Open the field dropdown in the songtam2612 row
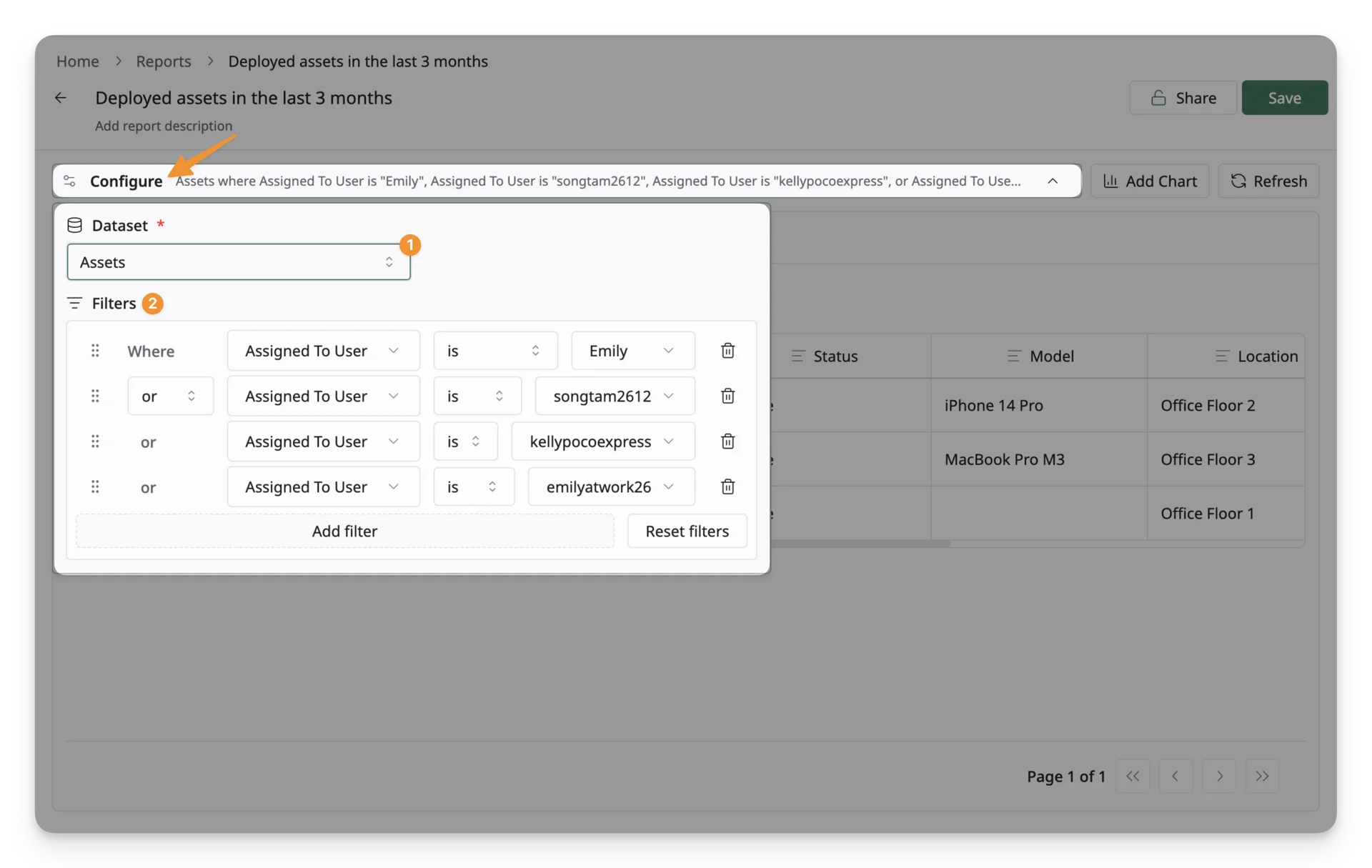Viewport: 1372px width, 868px height. coord(323,396)
